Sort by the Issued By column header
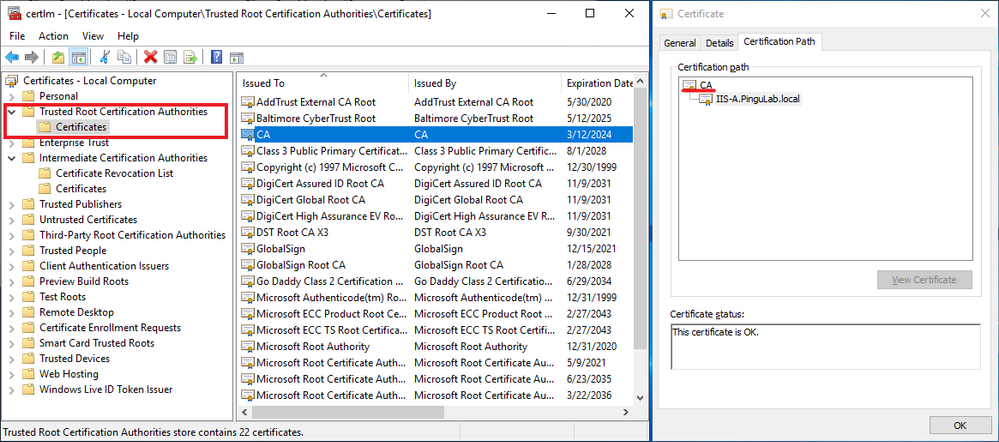 [x=485, y=83]
